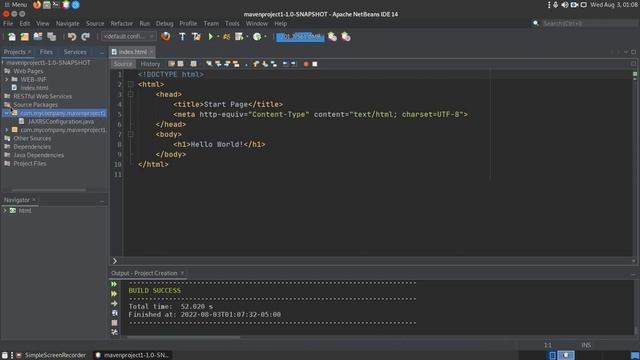Collapse the html tag fold marker

[131, 84]
